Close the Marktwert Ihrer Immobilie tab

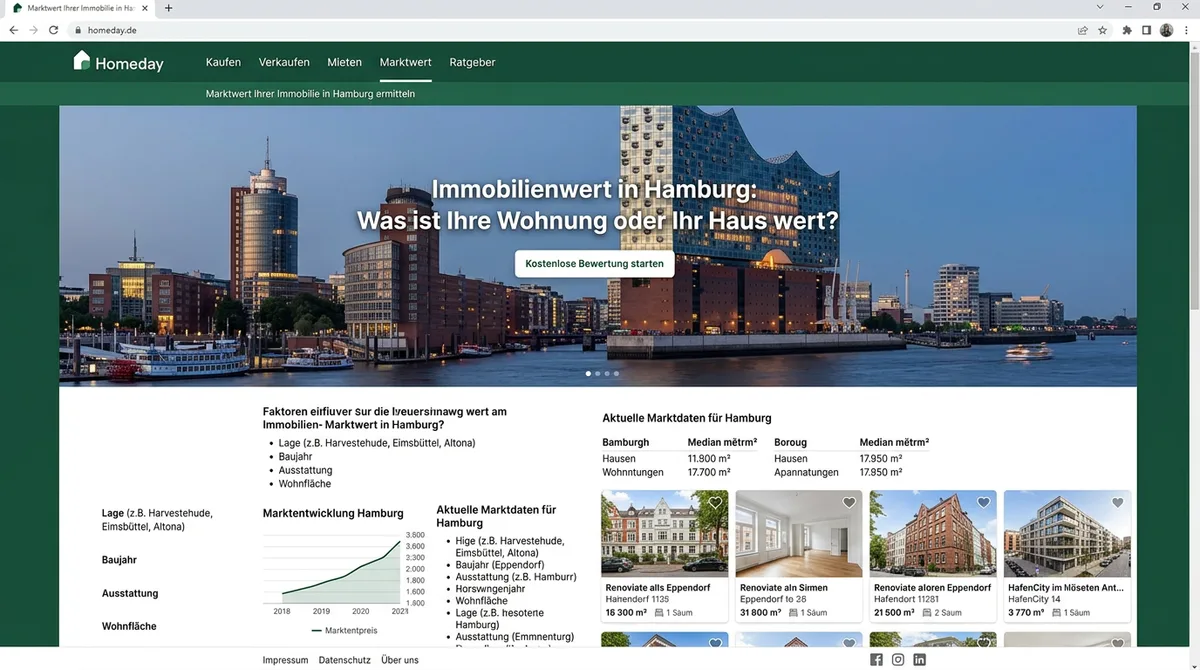147,8
